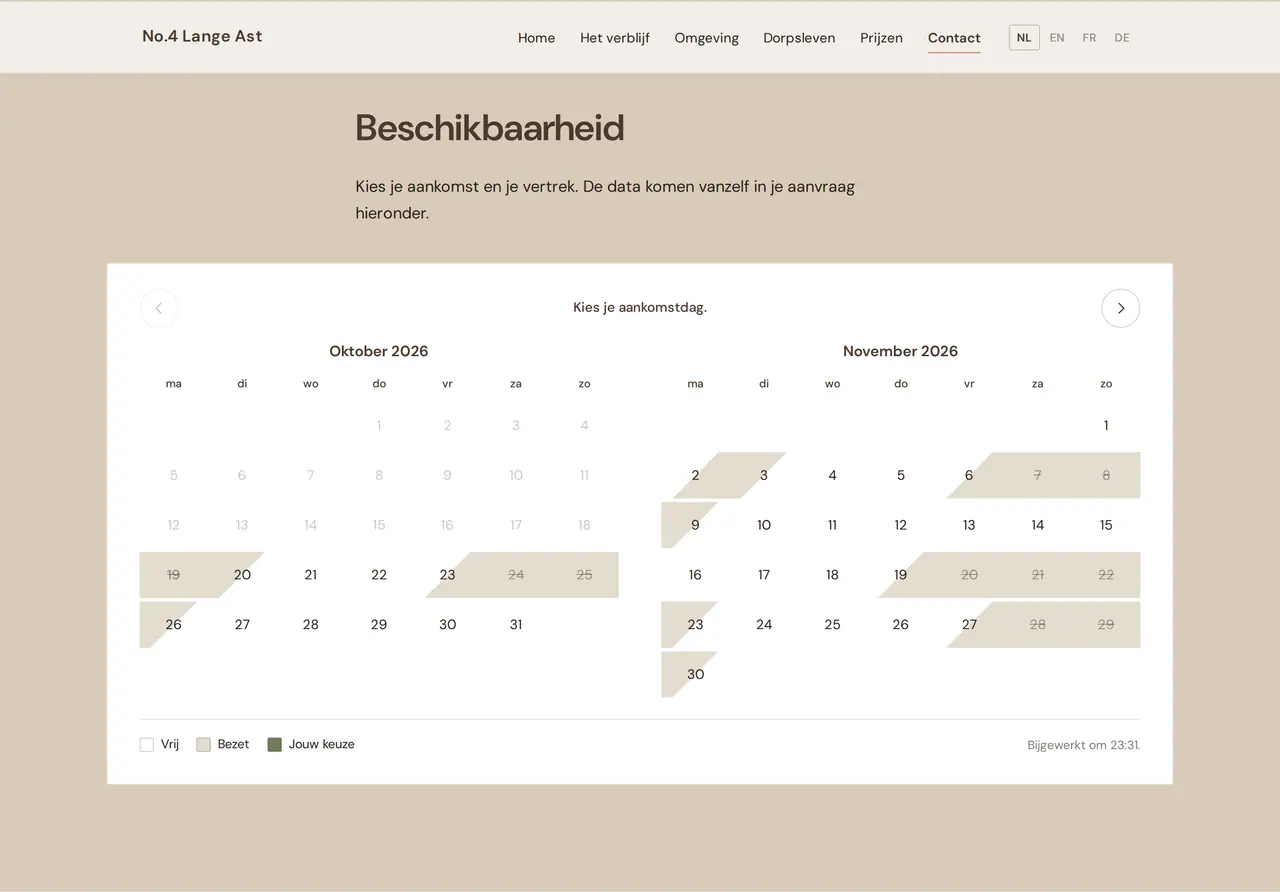Go to the previous month with left chevron

(159, 308)
